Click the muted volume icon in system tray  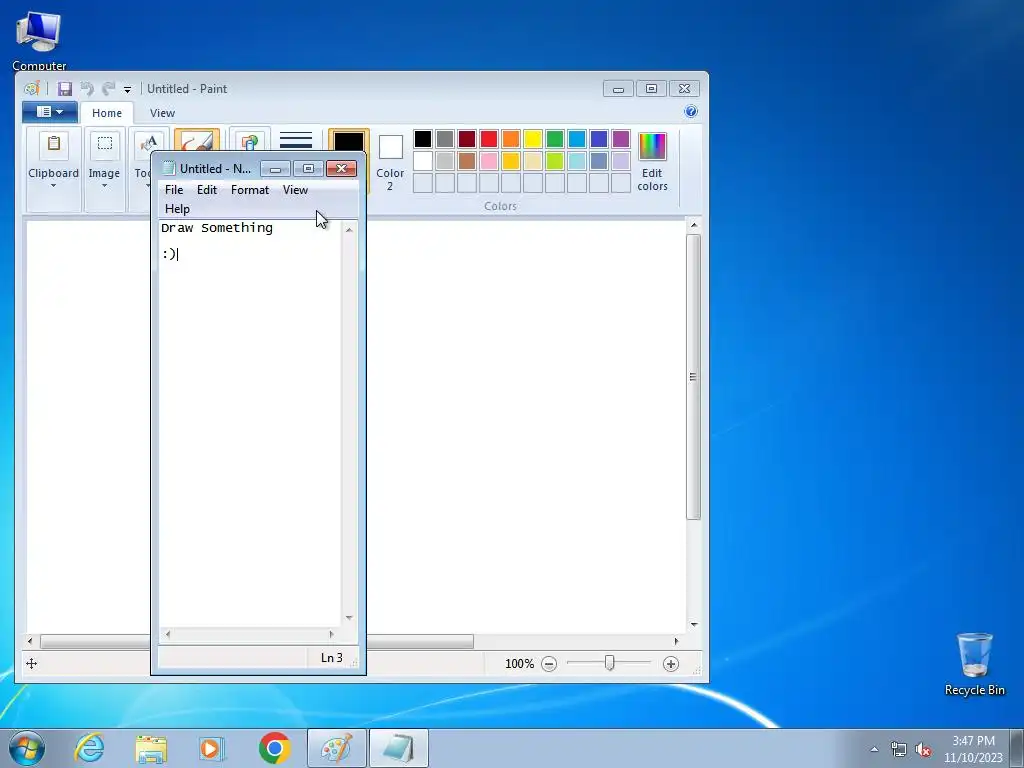click(923, 750)
